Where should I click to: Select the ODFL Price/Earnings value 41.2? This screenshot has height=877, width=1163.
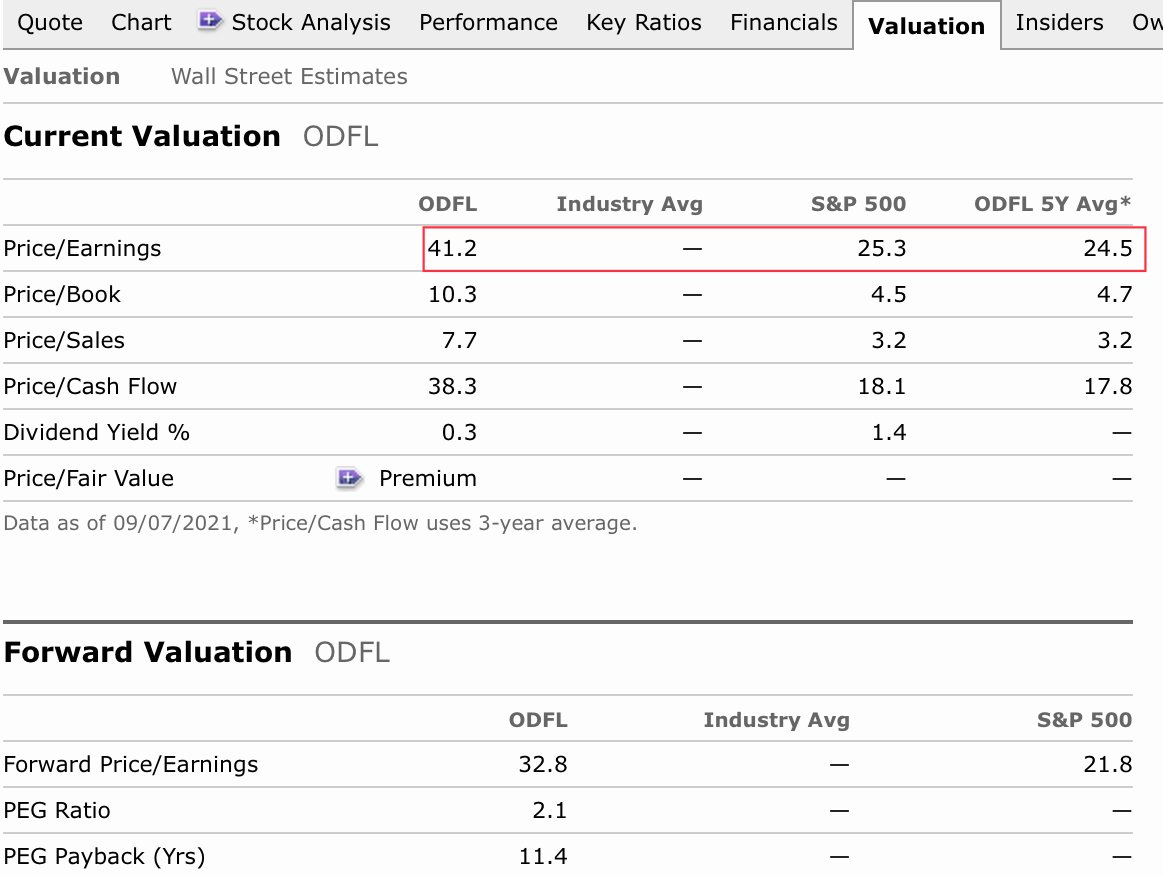(x=453, y=249)
